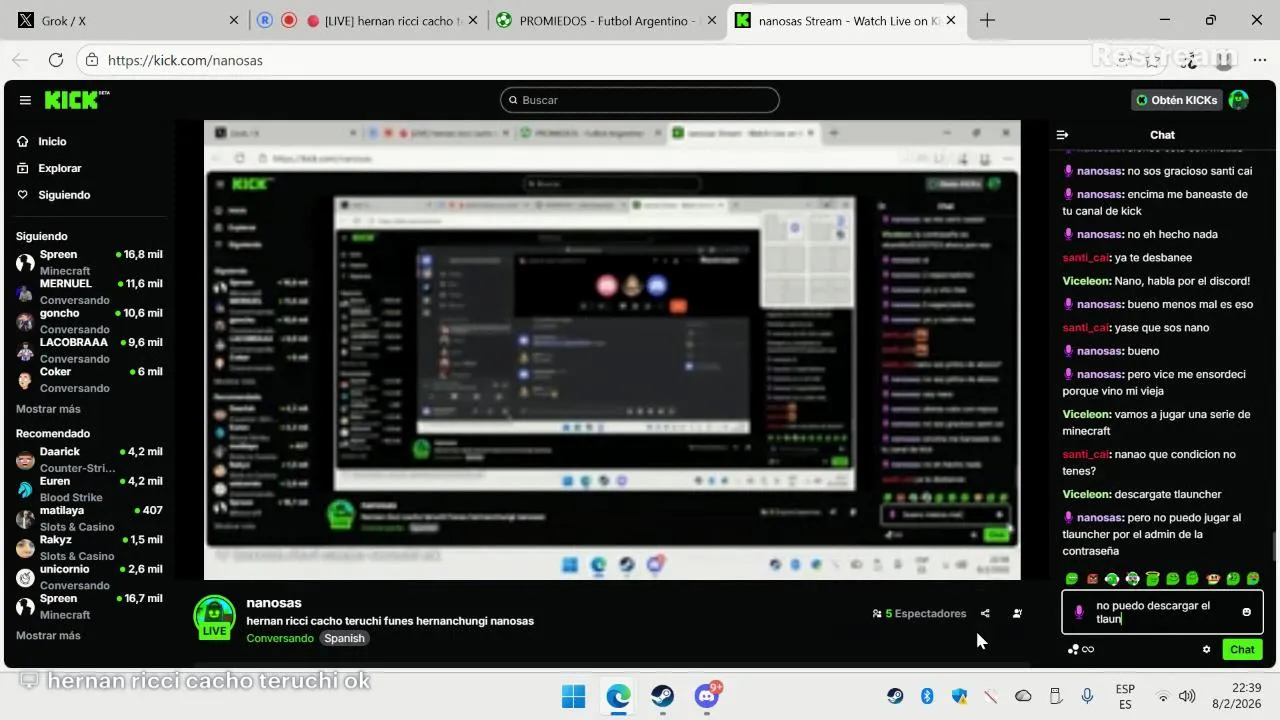Open Explorar in the sidebar

(49, 168)
